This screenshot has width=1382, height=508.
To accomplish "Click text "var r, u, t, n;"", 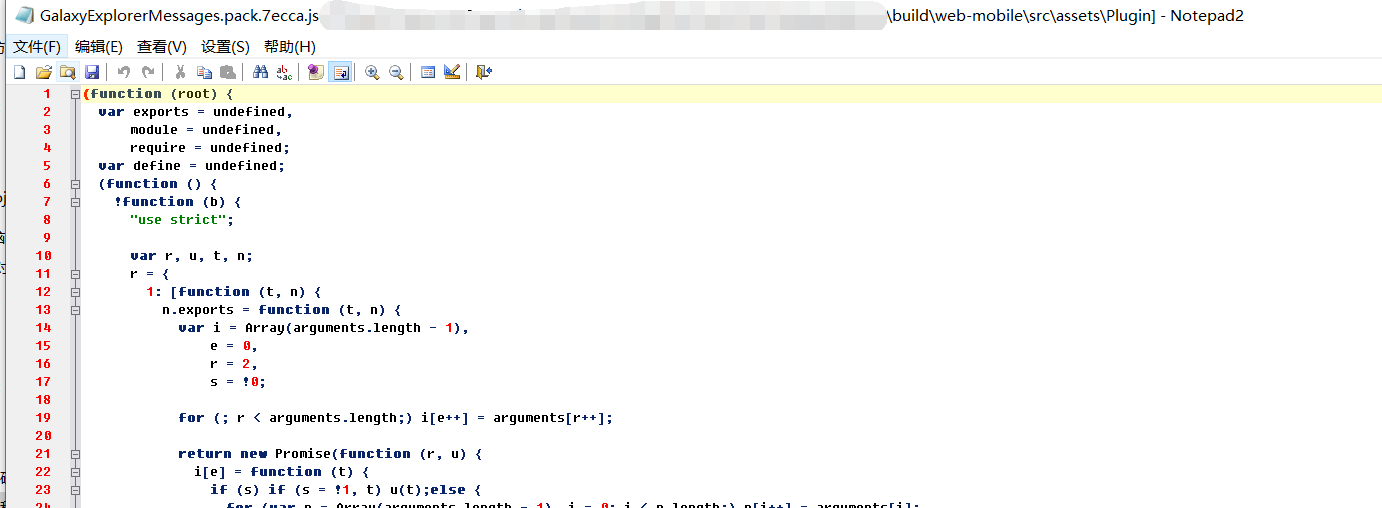I will pos(191,256).
